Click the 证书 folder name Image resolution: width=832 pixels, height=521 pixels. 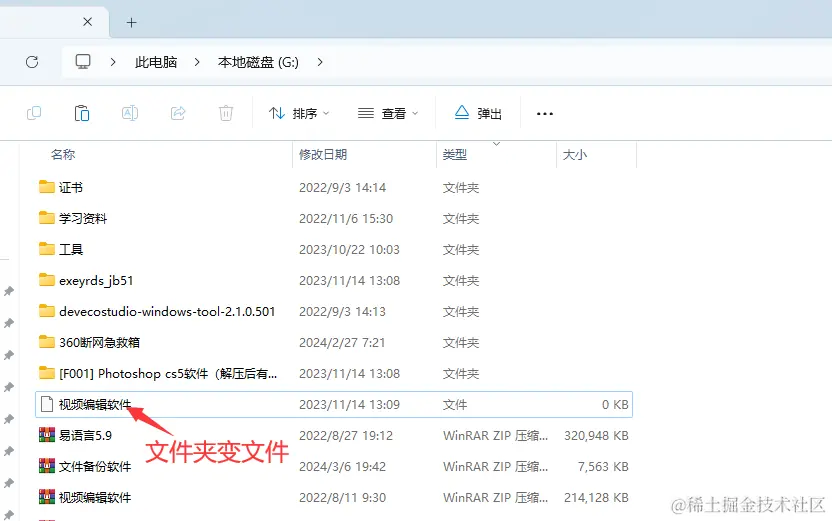pos(71,187)
